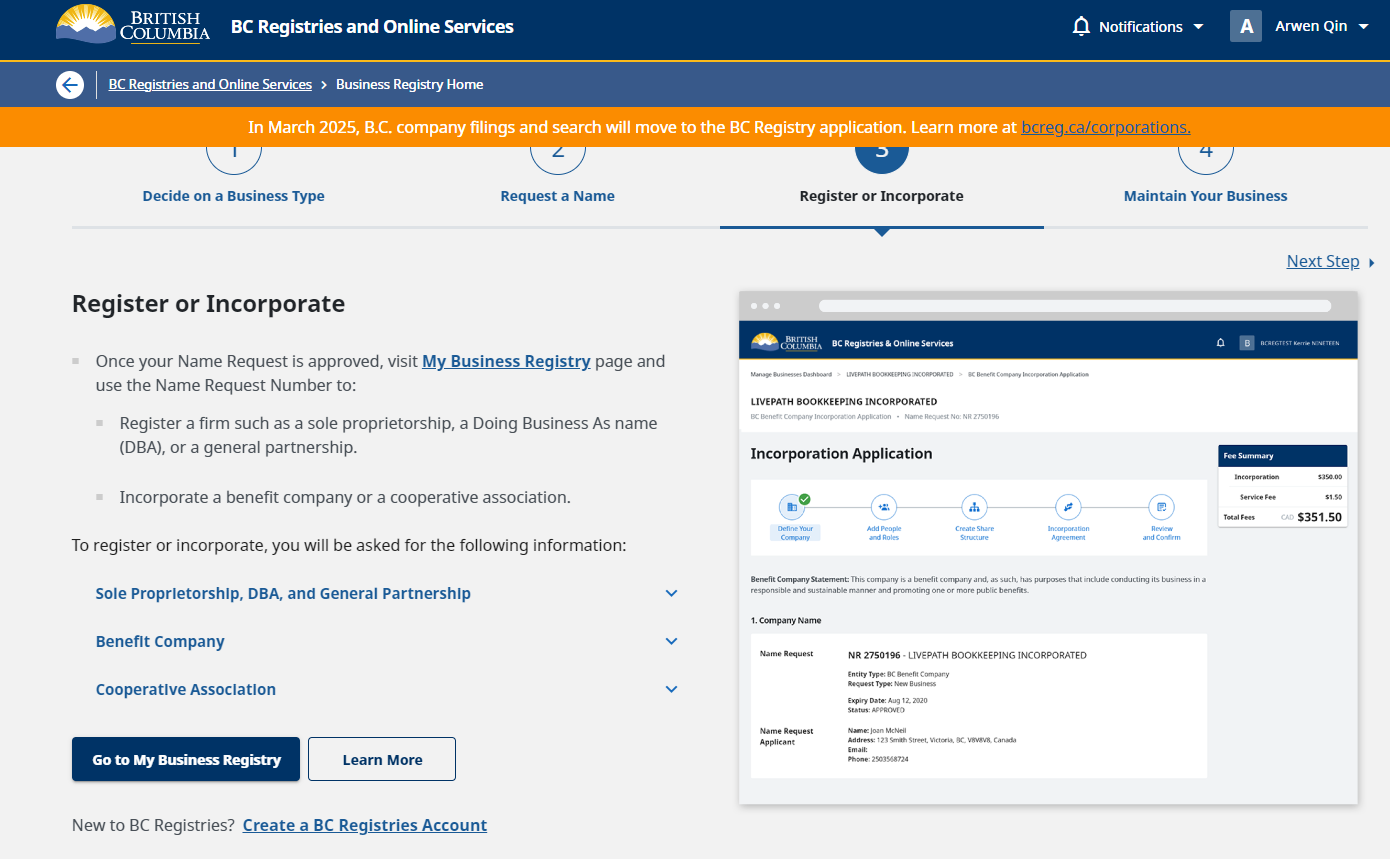The image size is (1390, 859).
Task: Open Create a BC Registries Account link
Action: [x=365, y=825]
